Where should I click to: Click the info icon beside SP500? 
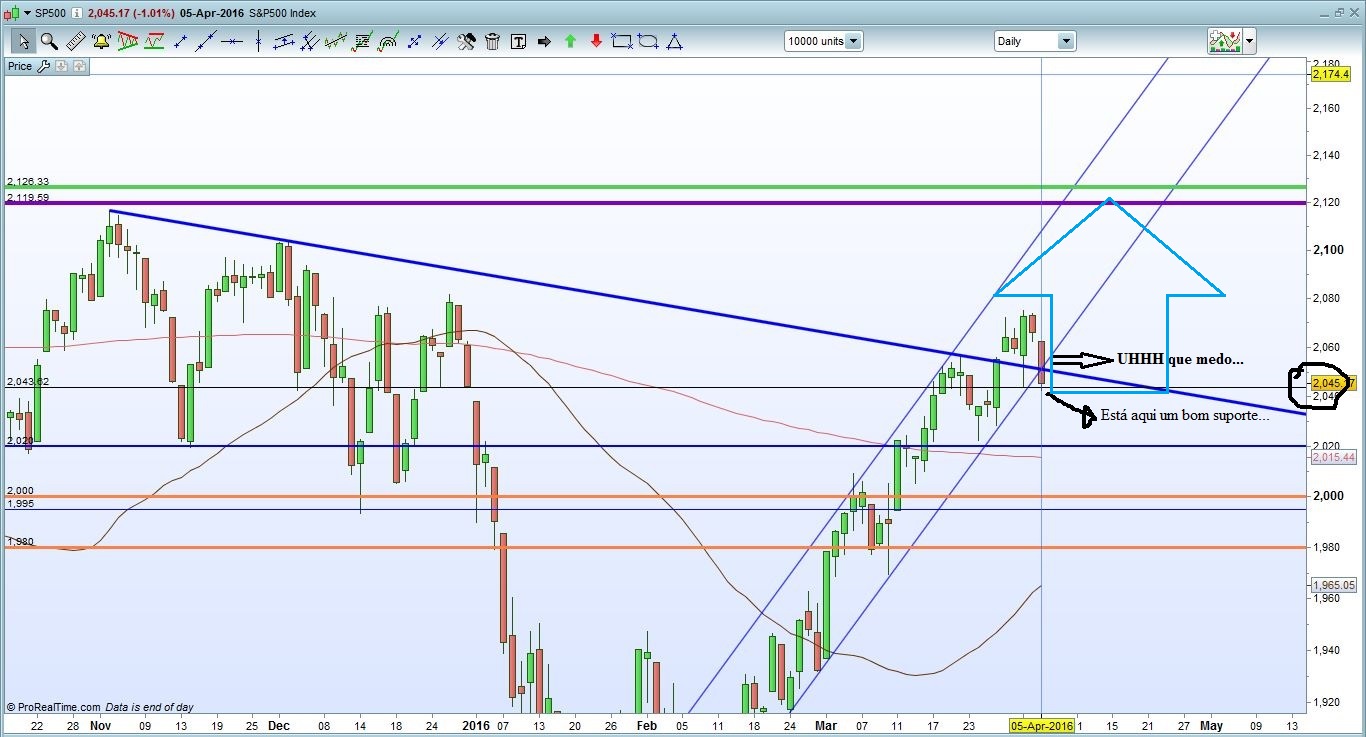click(x=77, y=14)
